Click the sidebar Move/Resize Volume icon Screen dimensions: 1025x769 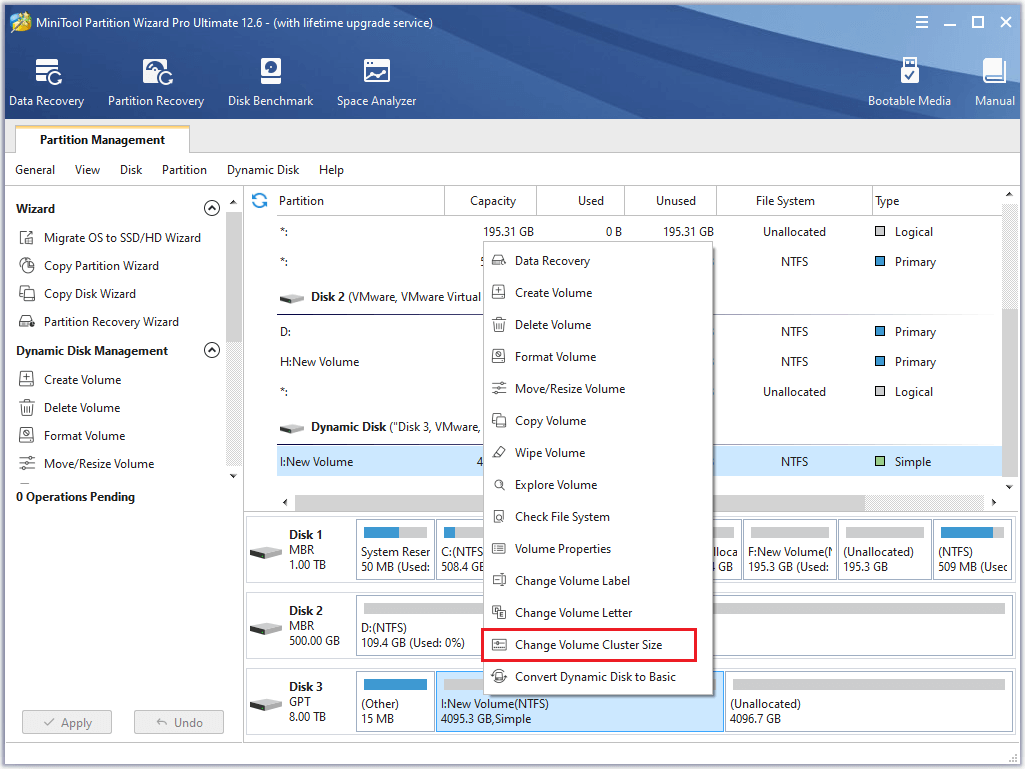[x=27, y=464]
